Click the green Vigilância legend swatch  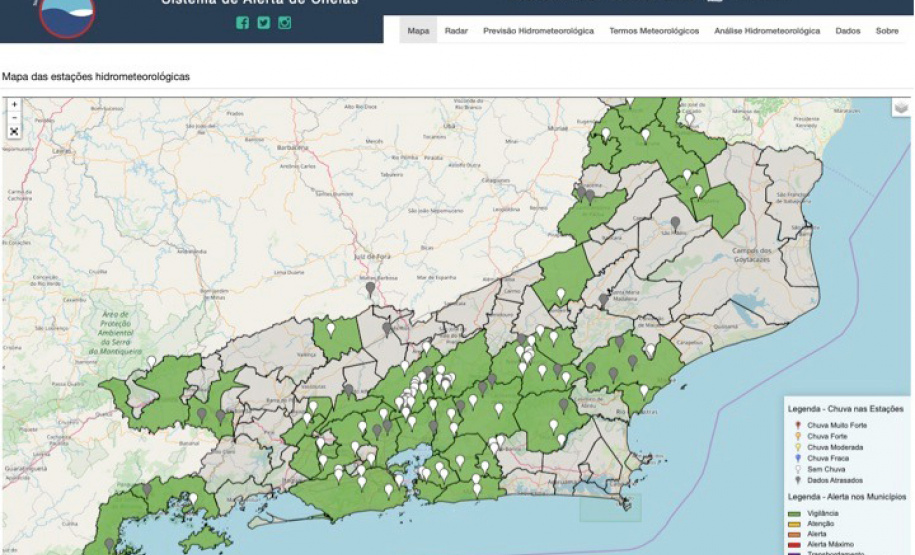(x=795, y=513)
